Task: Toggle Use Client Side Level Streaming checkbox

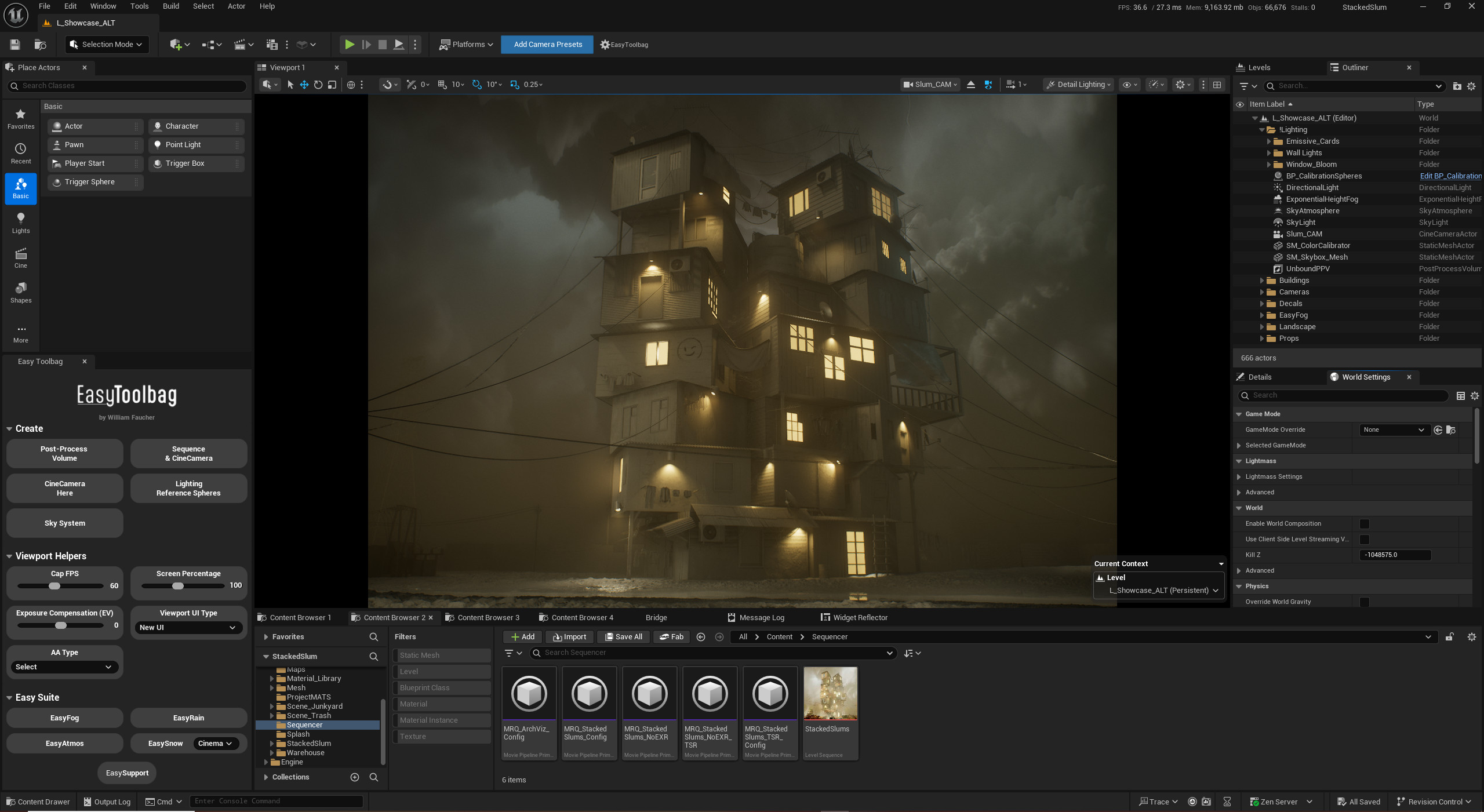Action: tap(1366, 539)
